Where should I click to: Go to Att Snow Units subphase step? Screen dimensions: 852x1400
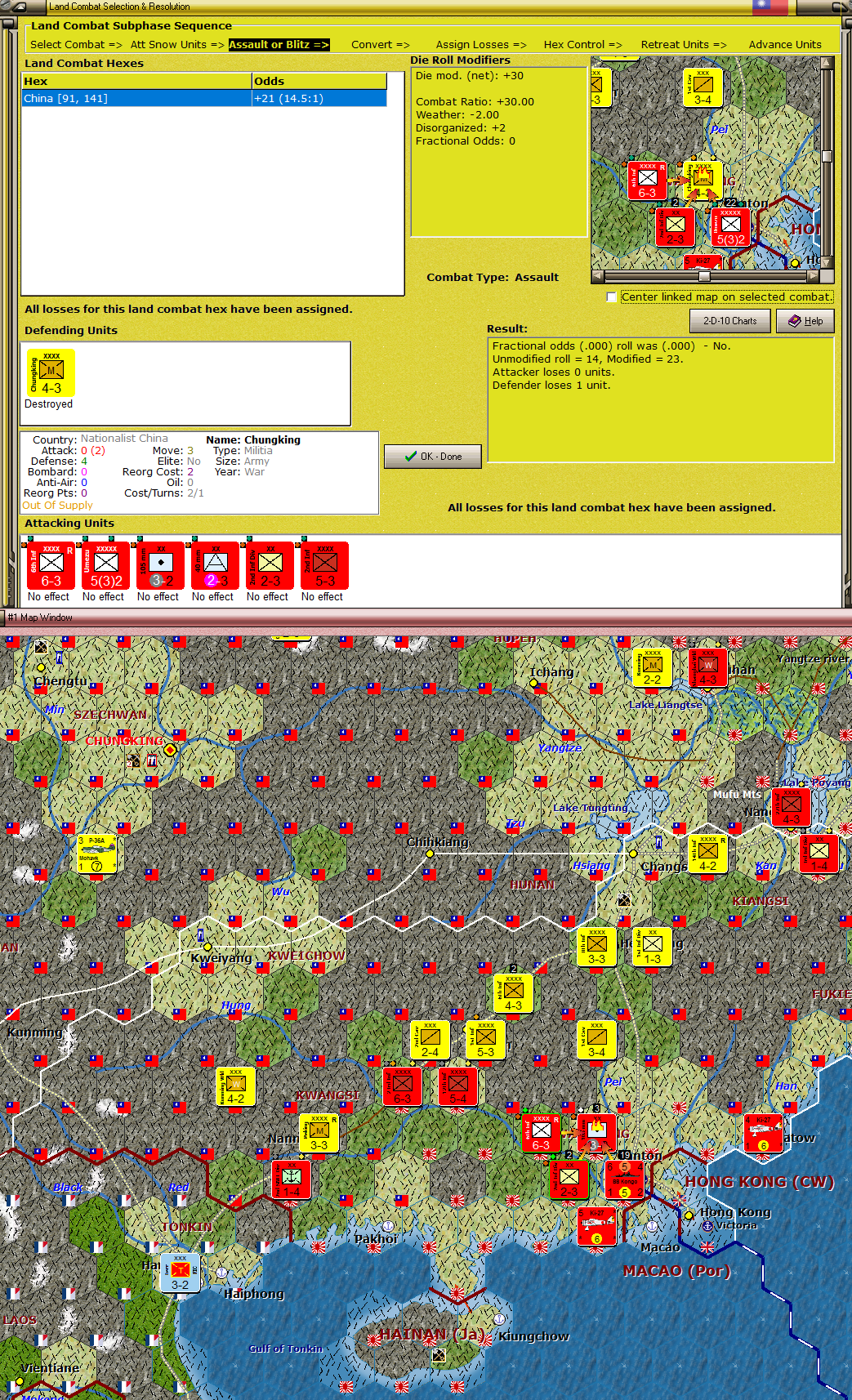pos(177,45)
